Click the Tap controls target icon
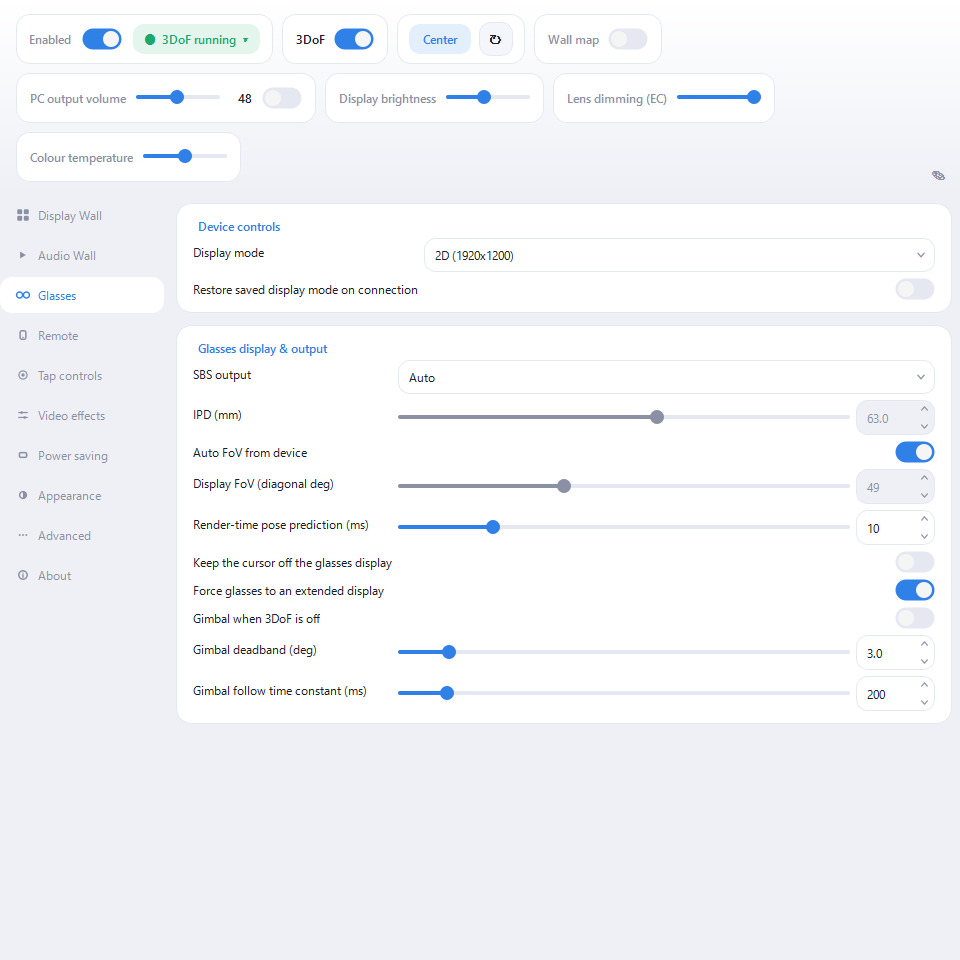This screenshot has width=960, height=960. [23, 375]
